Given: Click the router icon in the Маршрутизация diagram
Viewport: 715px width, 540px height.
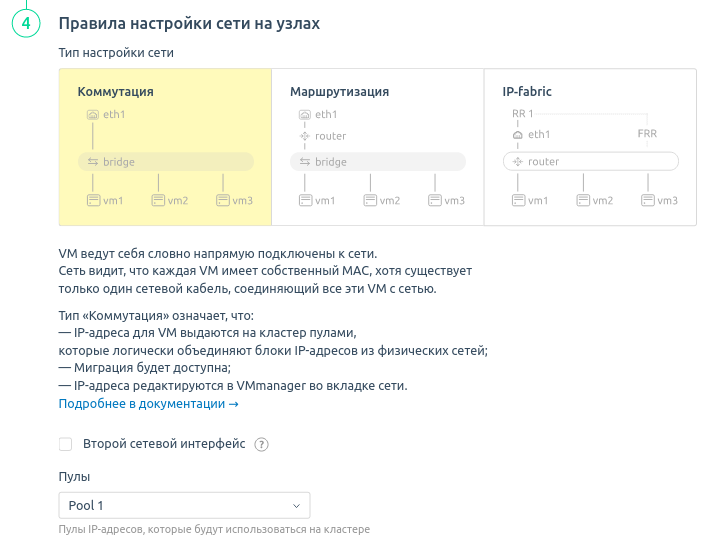Looking at the screenshot, I should (305, 136).
